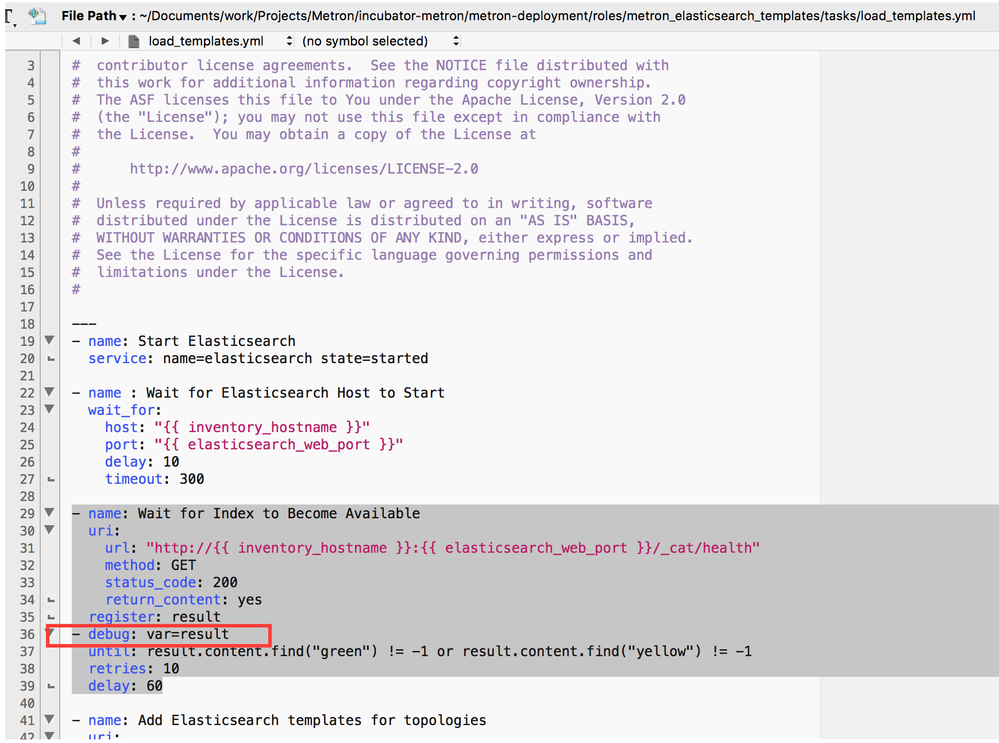Click 'WITHOUT WARRANTIES' comment on line 13

click(x=171, y=238)
